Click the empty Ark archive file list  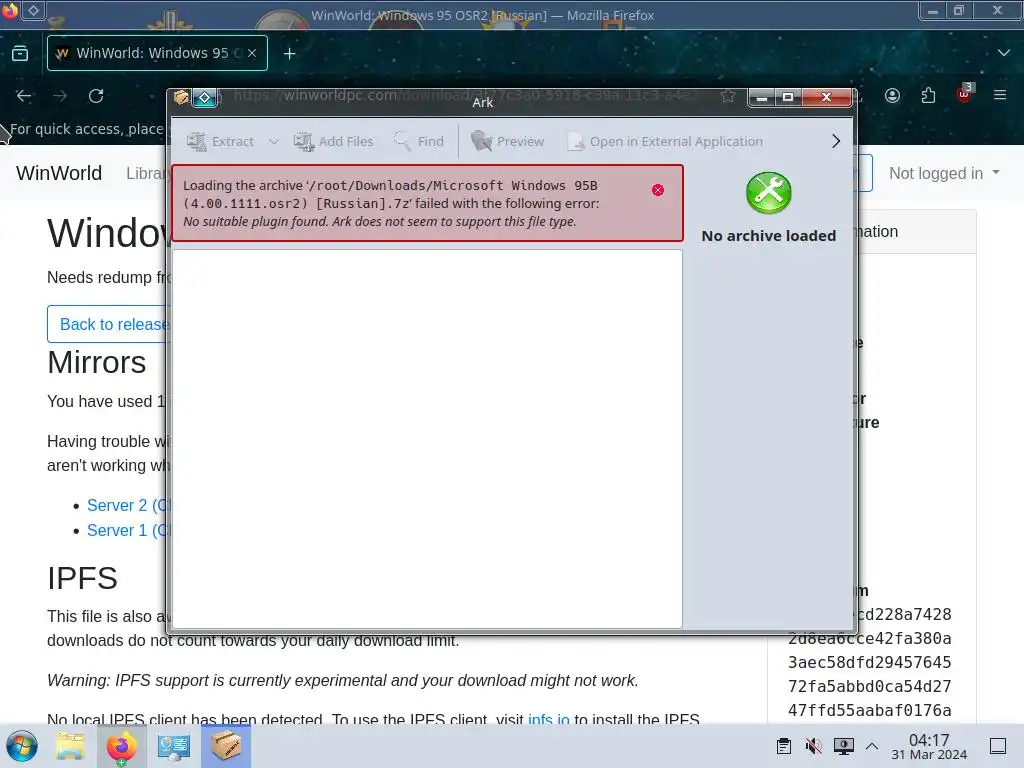427,438
